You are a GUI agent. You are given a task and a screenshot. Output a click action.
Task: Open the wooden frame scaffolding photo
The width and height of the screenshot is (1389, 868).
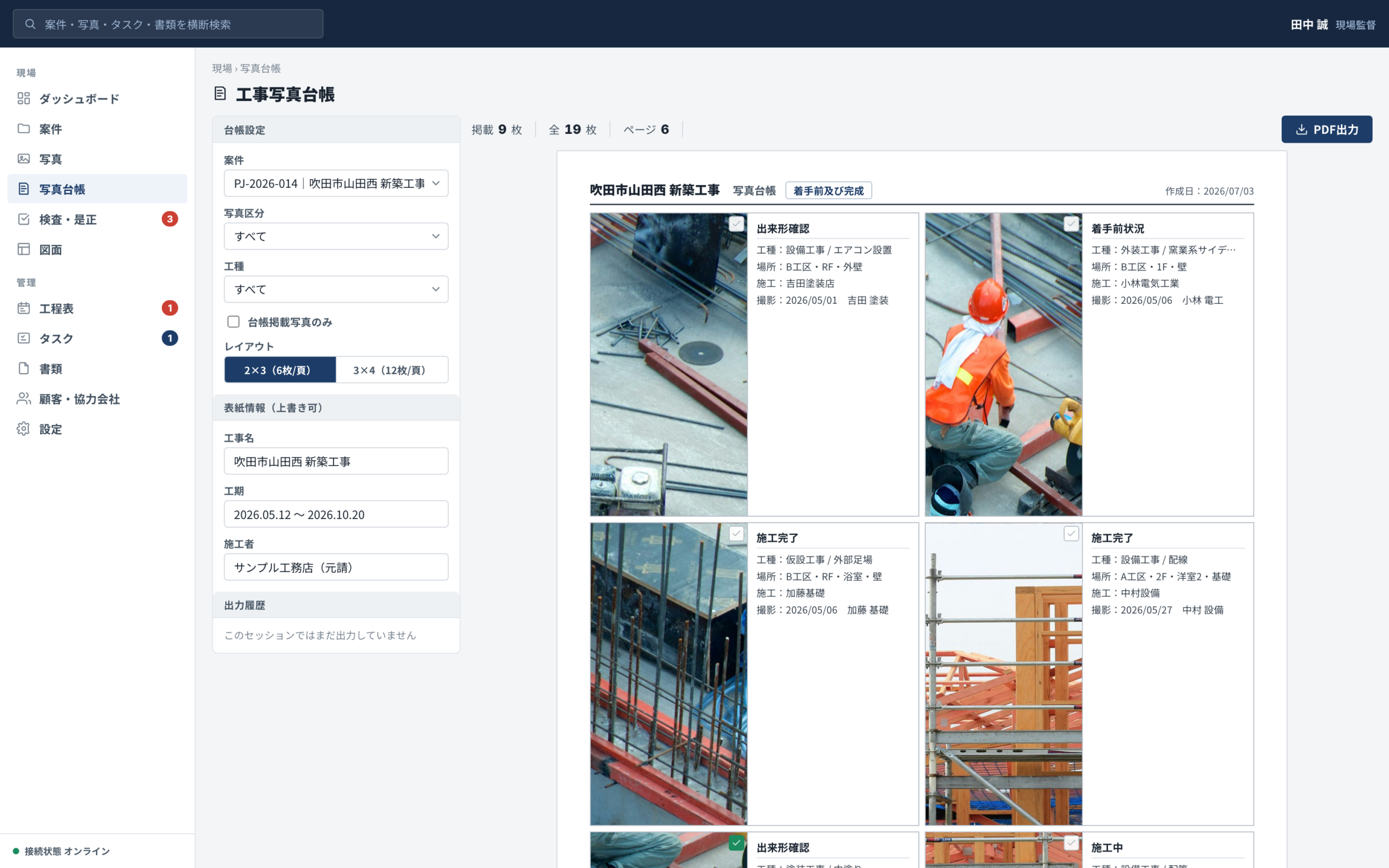[x=1003, y=674]
